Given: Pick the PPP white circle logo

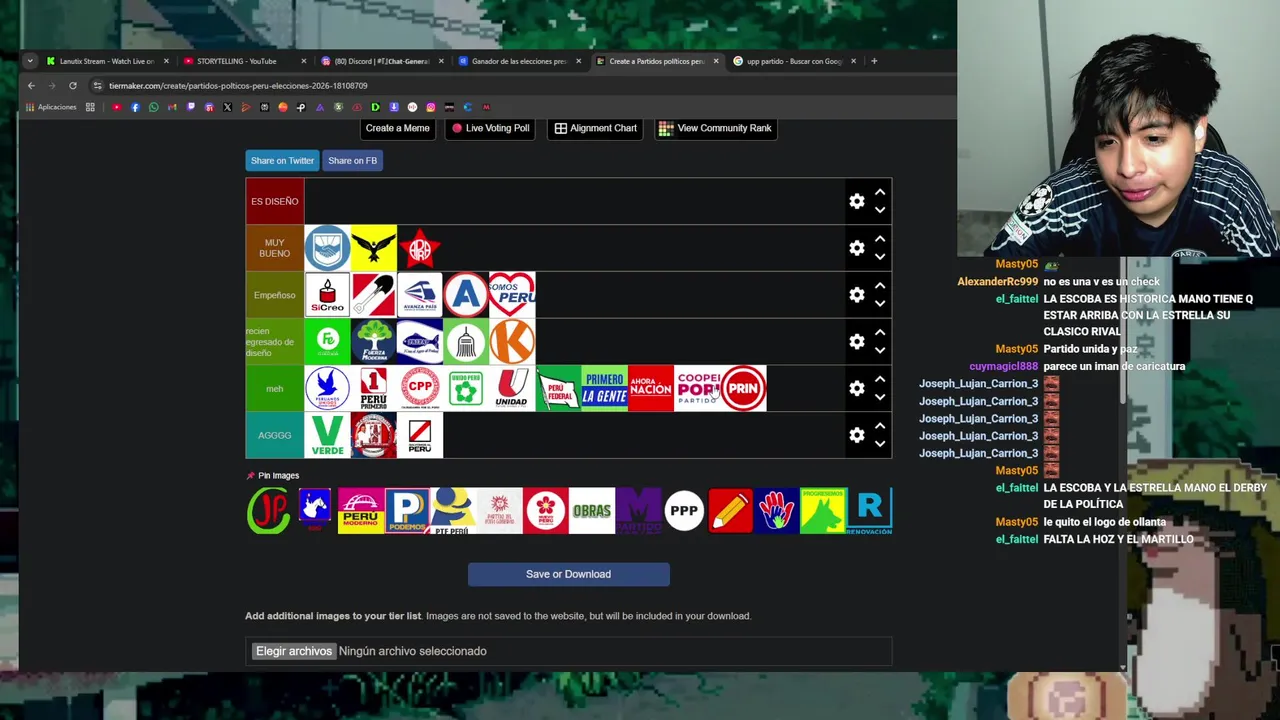Looking at the screenshot, I should click(684, 511).
